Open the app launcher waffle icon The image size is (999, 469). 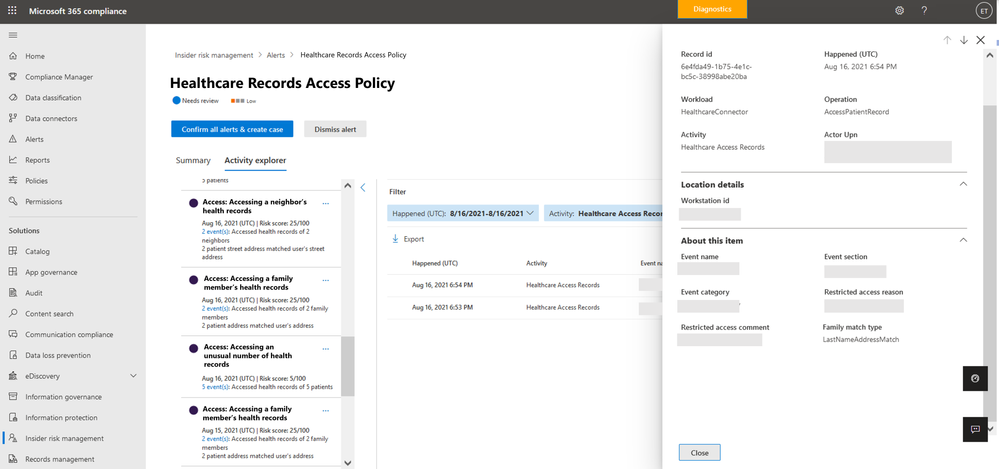12,11
